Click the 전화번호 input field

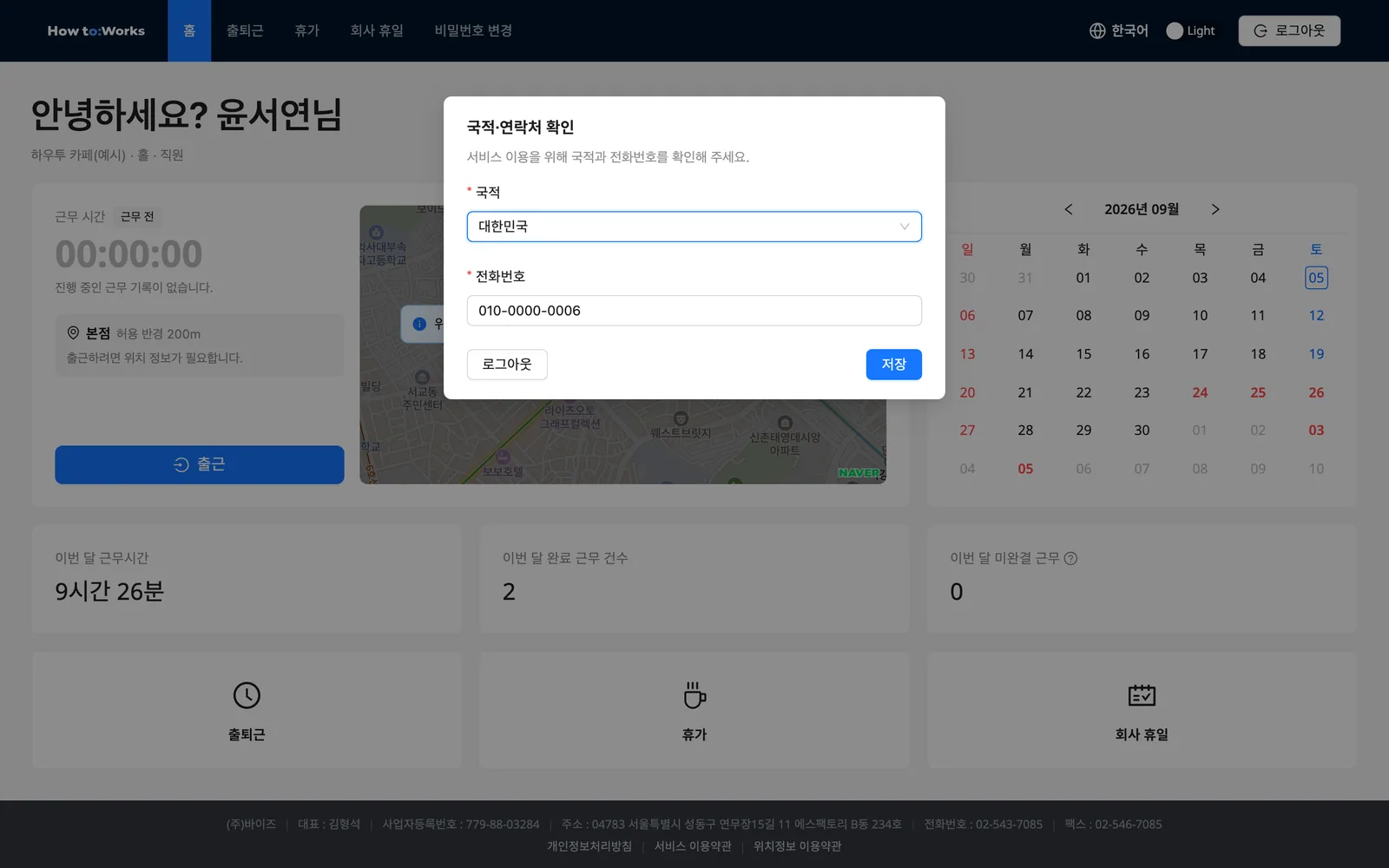tap(694, 311)
